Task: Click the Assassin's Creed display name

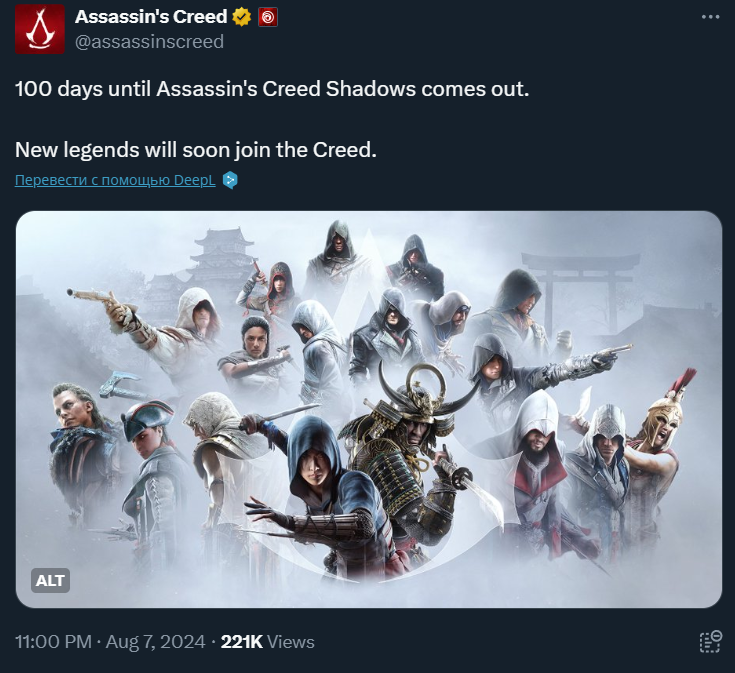Action: (x=151, y=17)
